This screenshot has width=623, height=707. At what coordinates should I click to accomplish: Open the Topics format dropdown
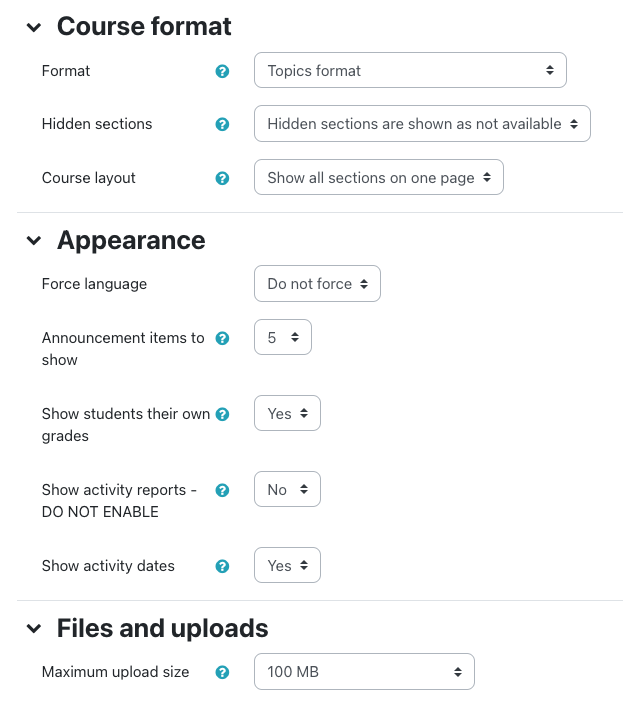(410, 71)
